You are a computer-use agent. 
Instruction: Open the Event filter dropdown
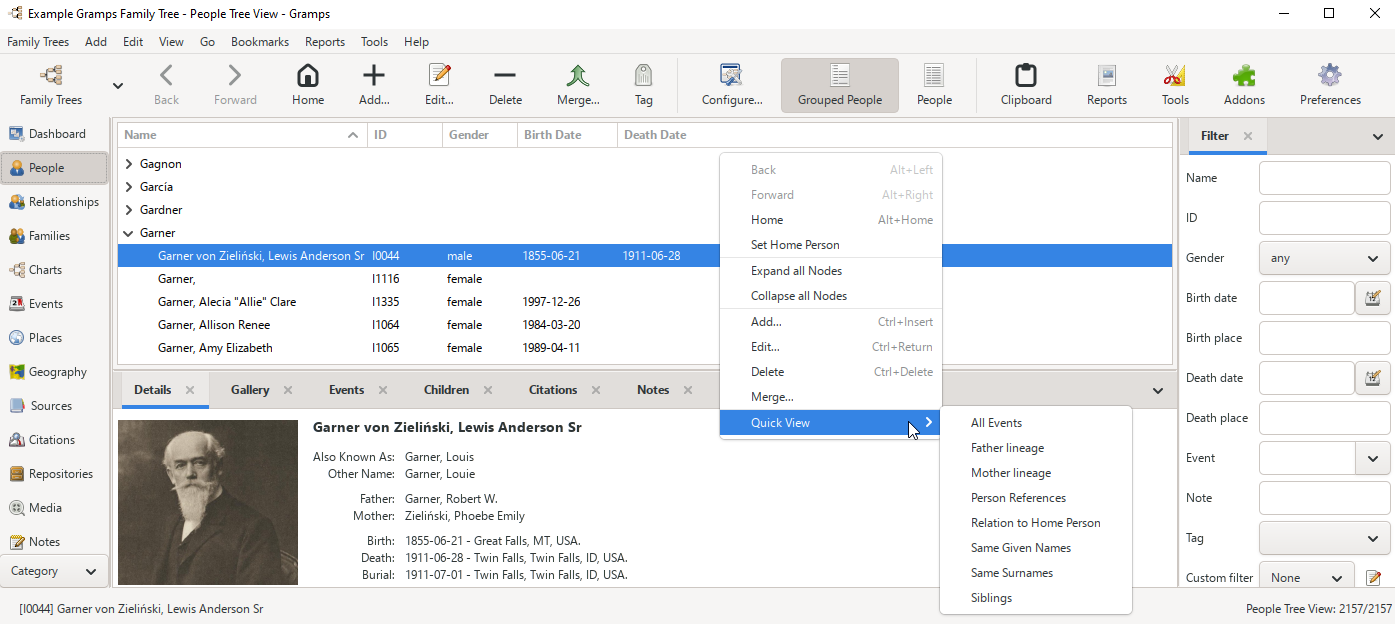point(1372,458)
